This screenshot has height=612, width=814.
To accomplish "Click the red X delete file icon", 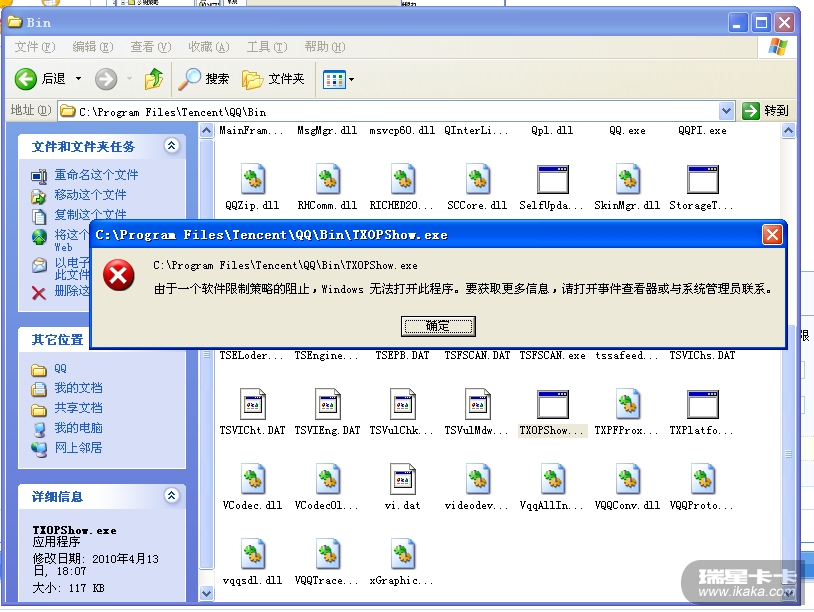I will (x=38, y=293).
